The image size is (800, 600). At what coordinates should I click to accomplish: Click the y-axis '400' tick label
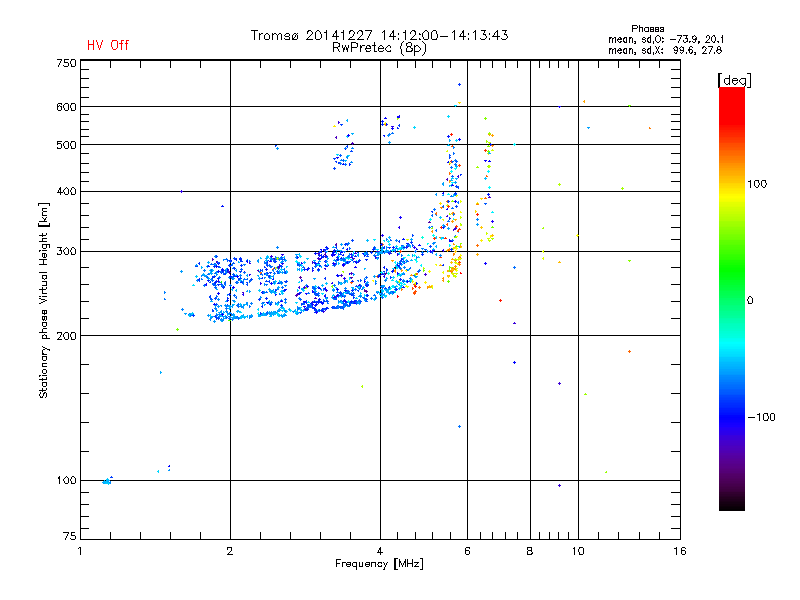click(66, 191)
